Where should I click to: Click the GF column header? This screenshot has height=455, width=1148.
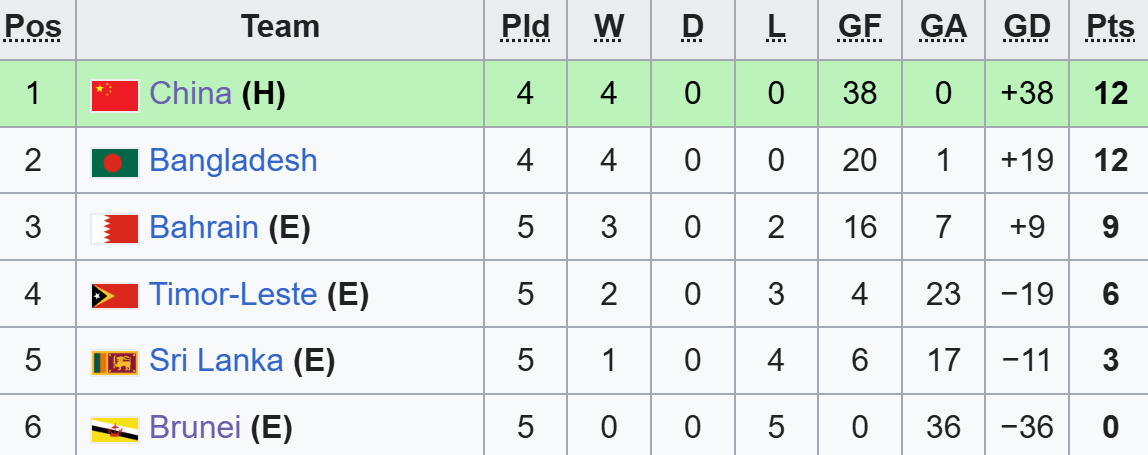tap(859, 27)
